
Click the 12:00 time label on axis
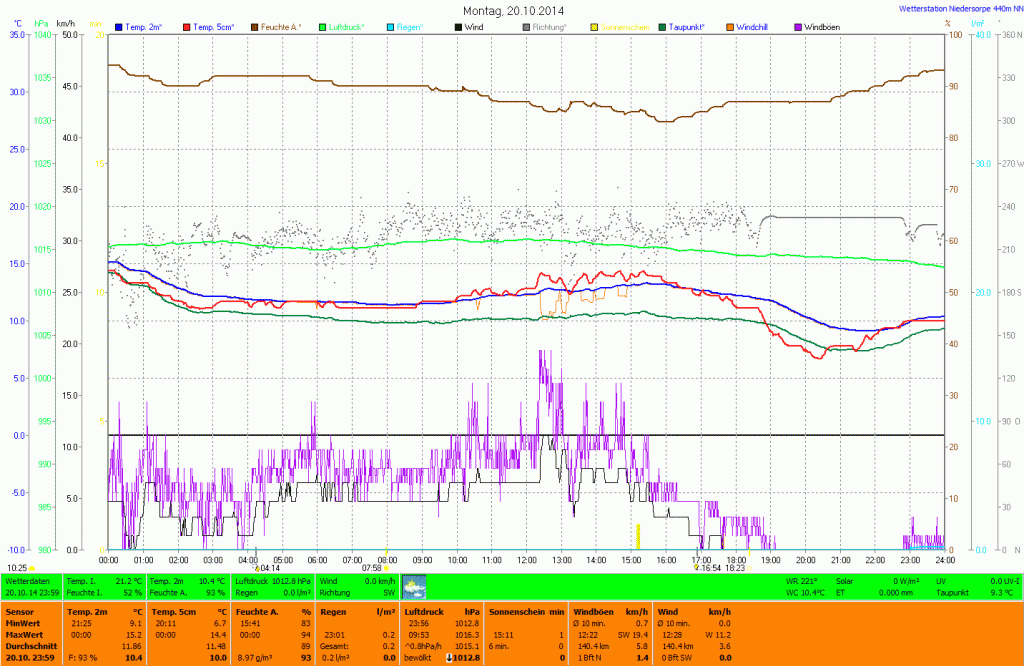click(x=526, y=560)
